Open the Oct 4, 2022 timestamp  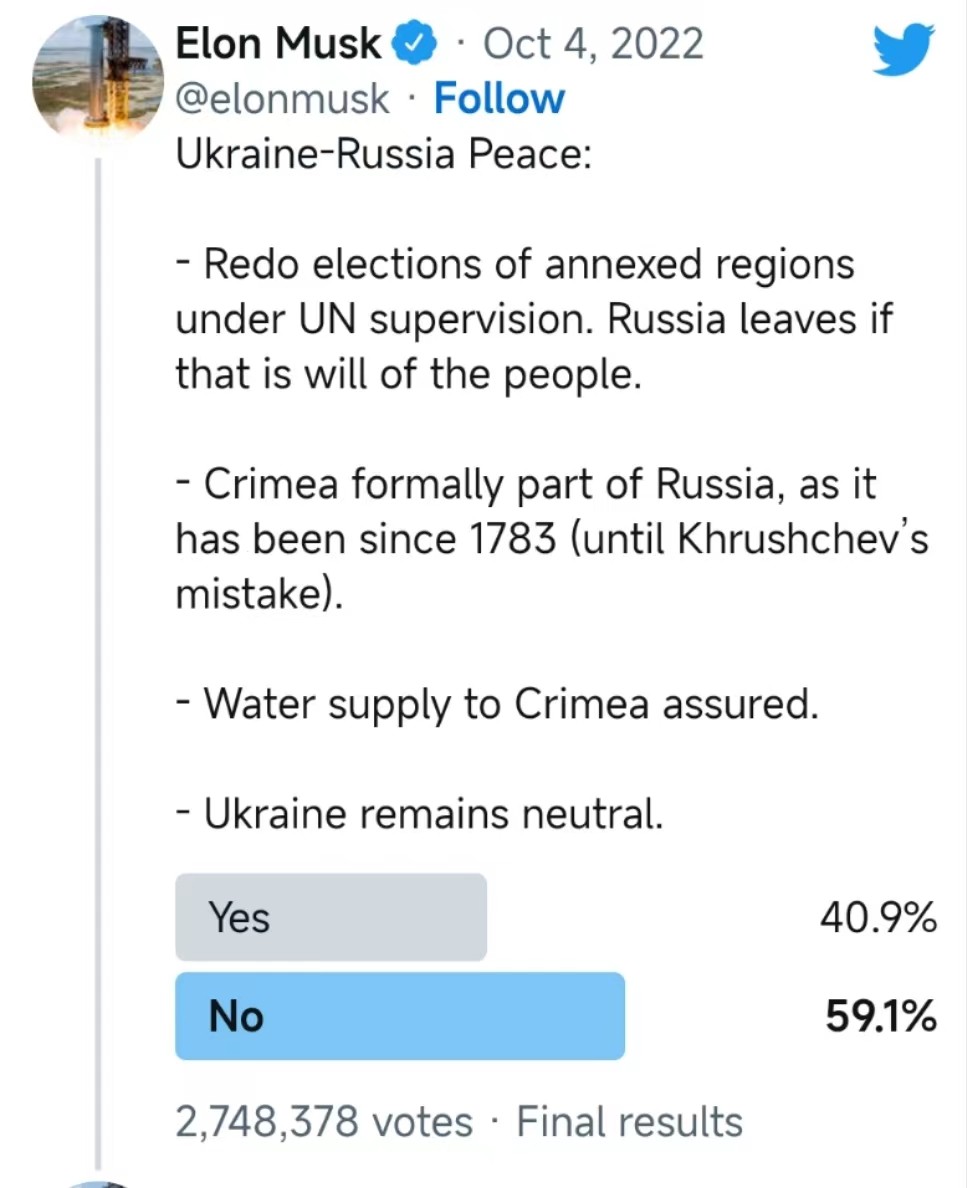point(593,44)
